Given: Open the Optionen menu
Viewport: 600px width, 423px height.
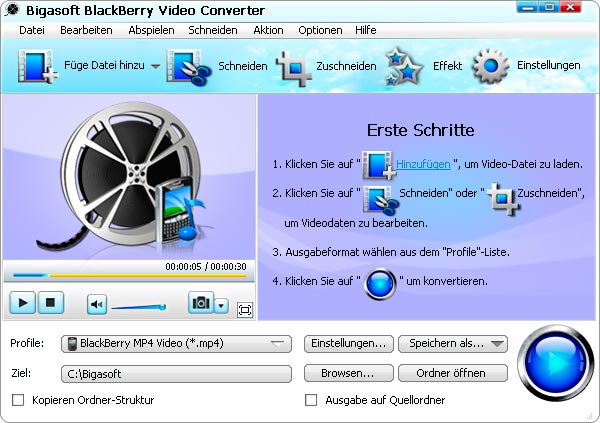Looking at the screenshot, I should (x=320, y=30).
